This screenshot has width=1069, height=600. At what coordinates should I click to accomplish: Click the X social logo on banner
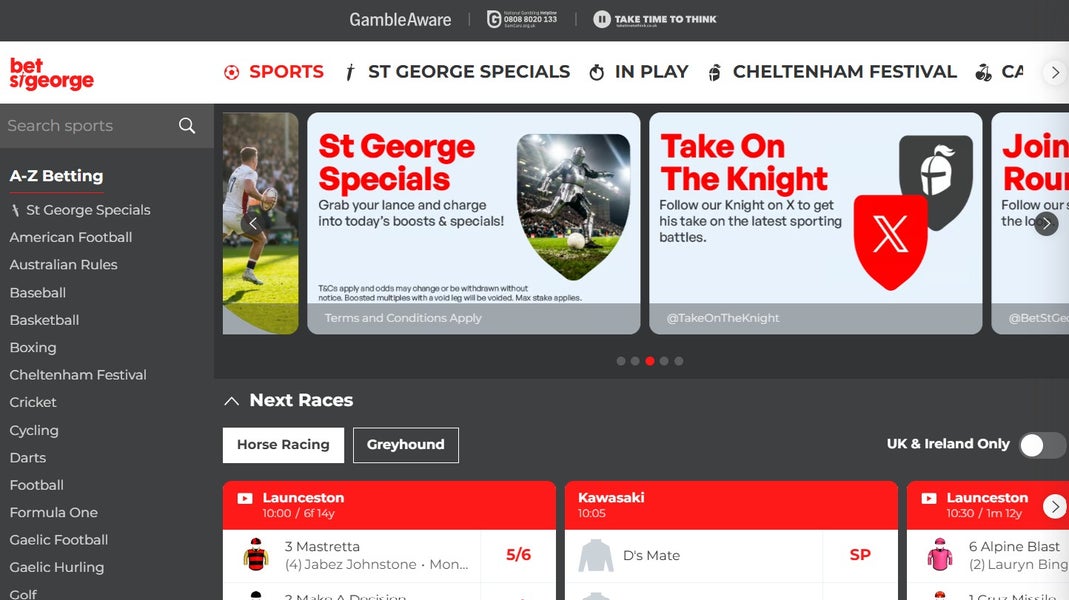tap(890, 241)
